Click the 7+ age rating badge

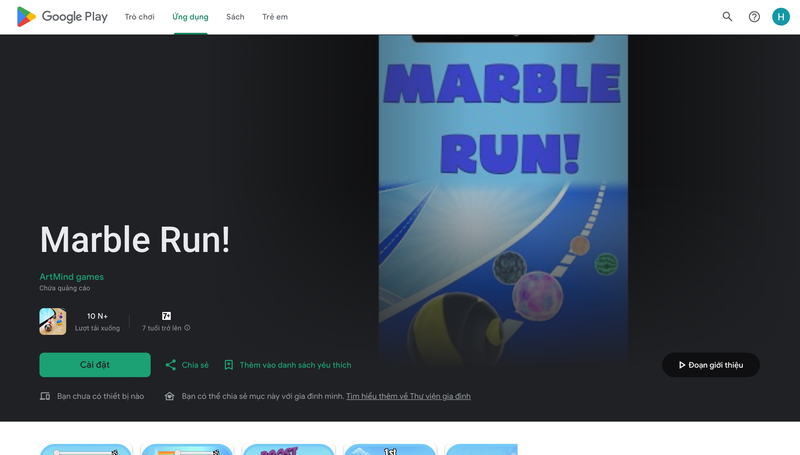[166, 316]
